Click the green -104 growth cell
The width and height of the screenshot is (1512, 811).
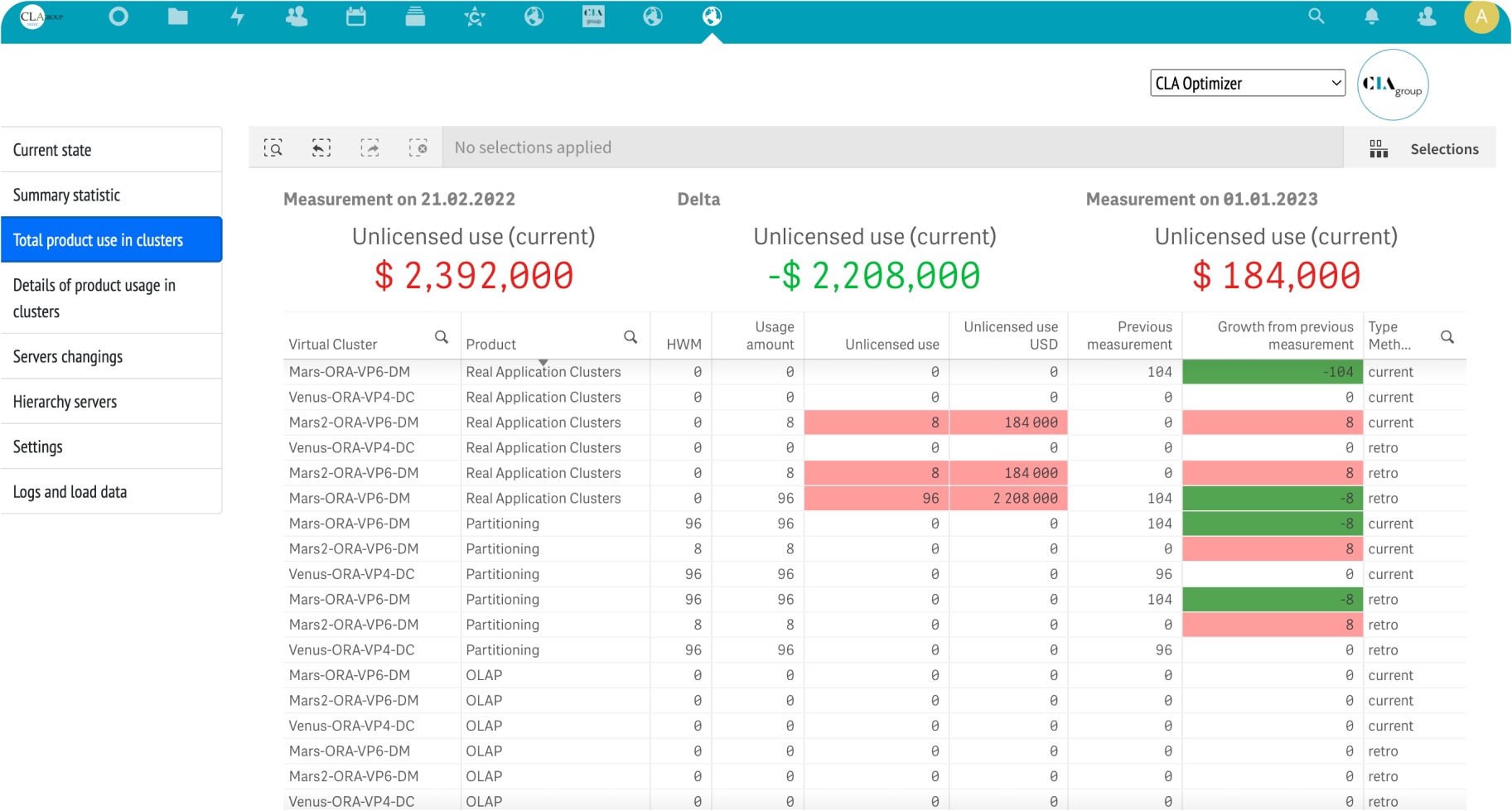[1272, 372]
